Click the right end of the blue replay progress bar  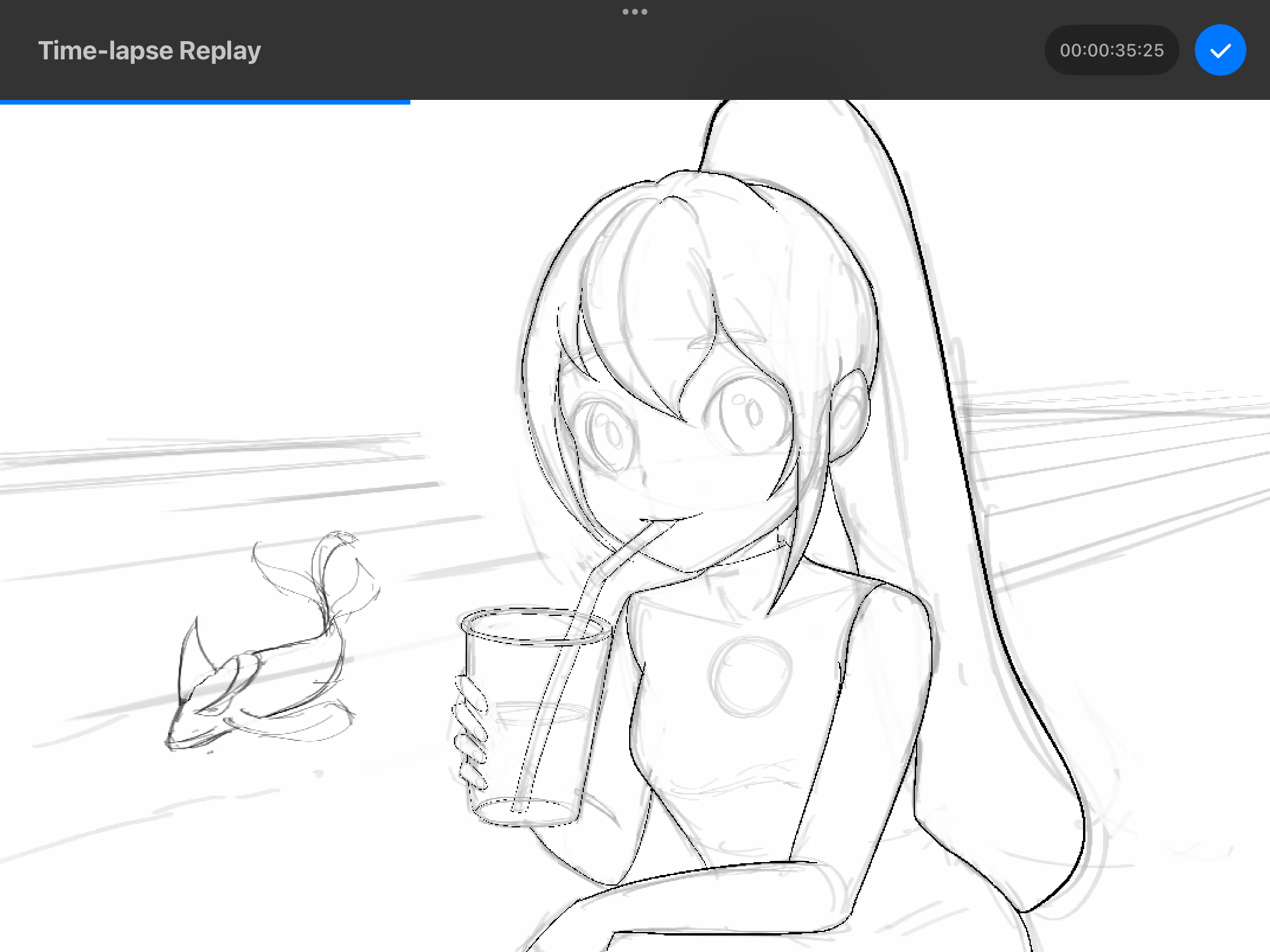coord(408,102)
